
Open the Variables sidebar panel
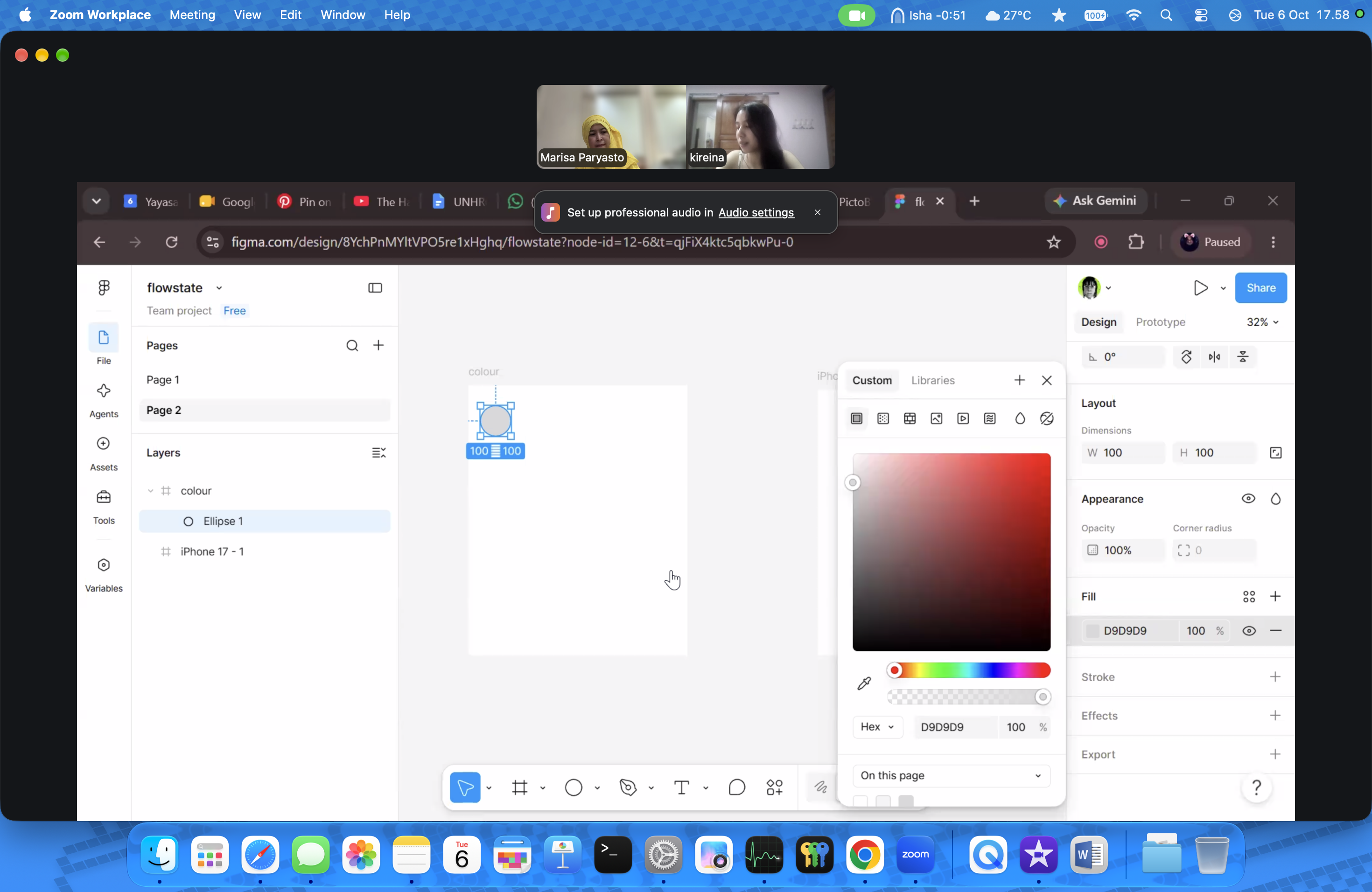pyautogui.click(x=104, y=575)
